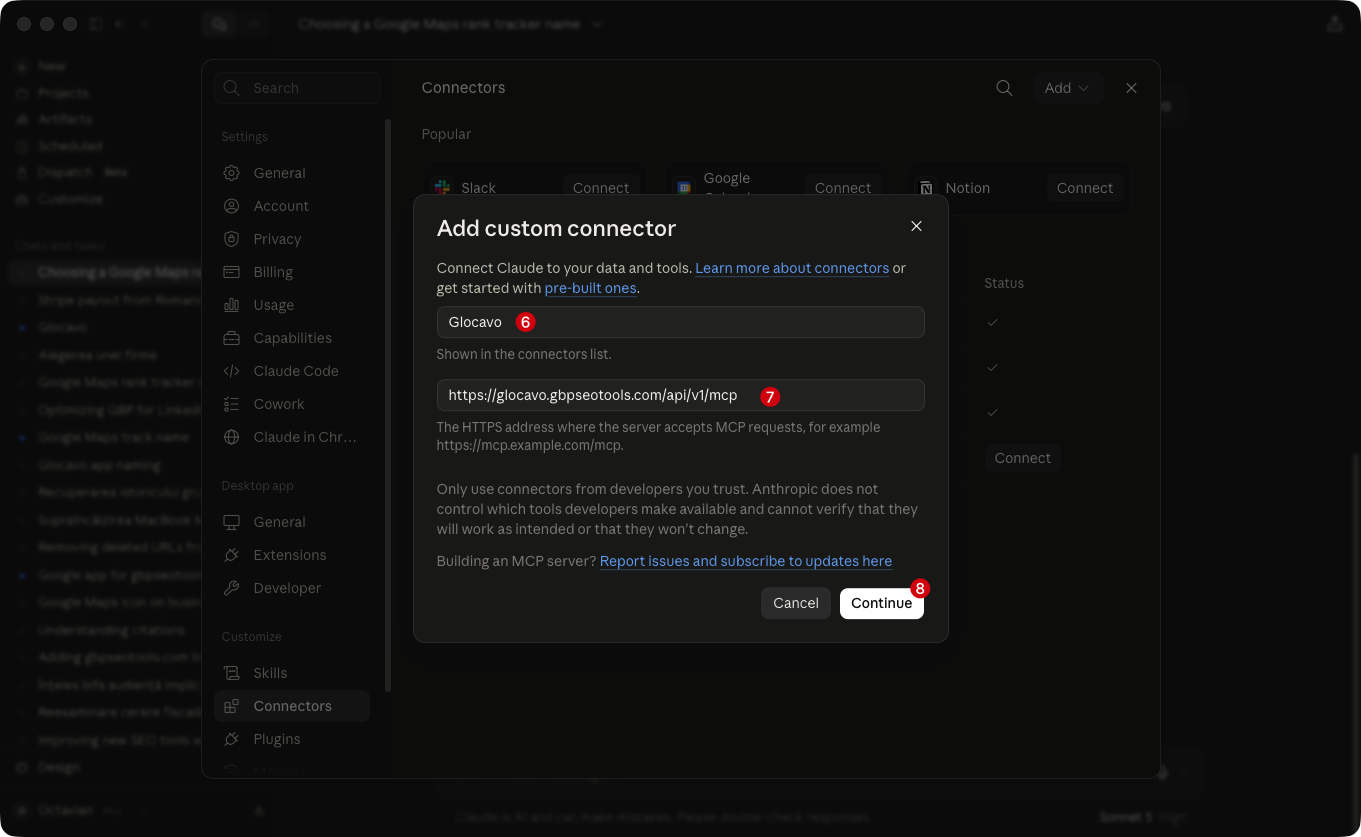Open Learn more about connectors link
Image resolution: width=1361 pixels, height=837 pixels.
point(792,268)
